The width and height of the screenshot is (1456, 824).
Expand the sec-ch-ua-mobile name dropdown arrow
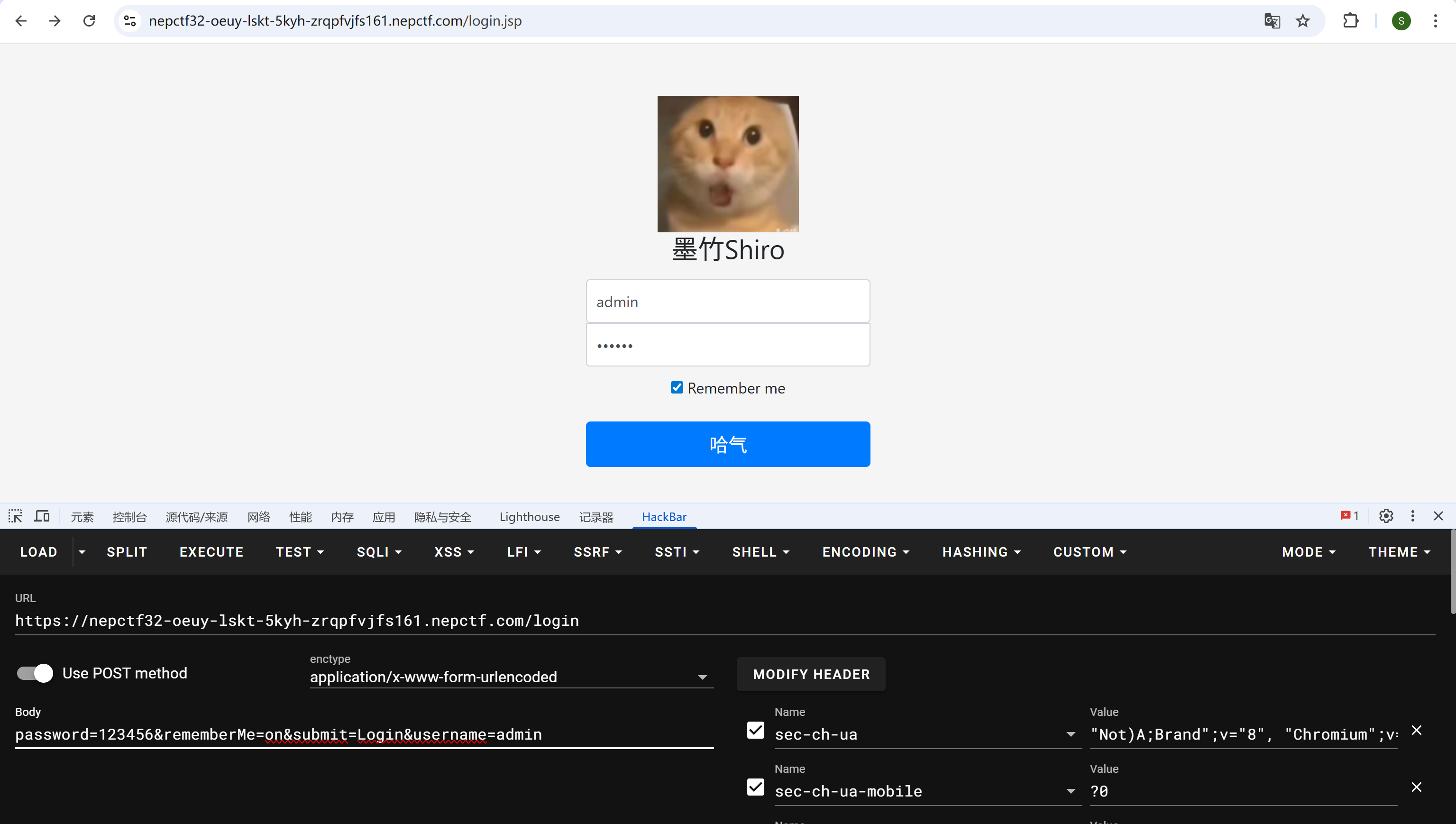click(1071, 791)
